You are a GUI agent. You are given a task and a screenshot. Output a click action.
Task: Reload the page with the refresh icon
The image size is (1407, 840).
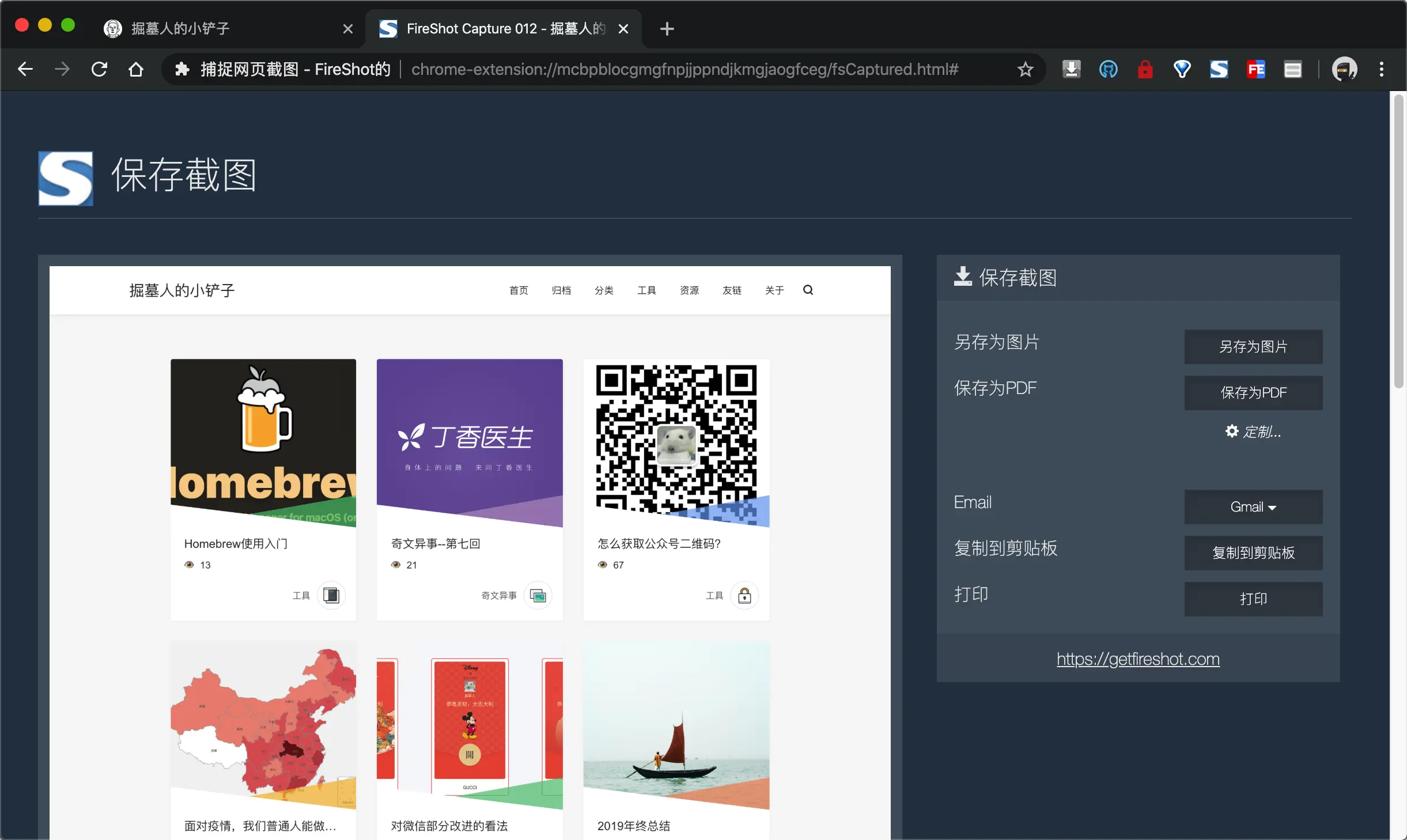pyautogui.click(x=99, y=70)
